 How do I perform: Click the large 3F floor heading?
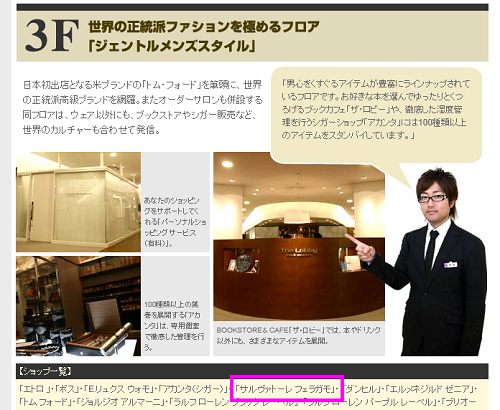coord(52,36)
